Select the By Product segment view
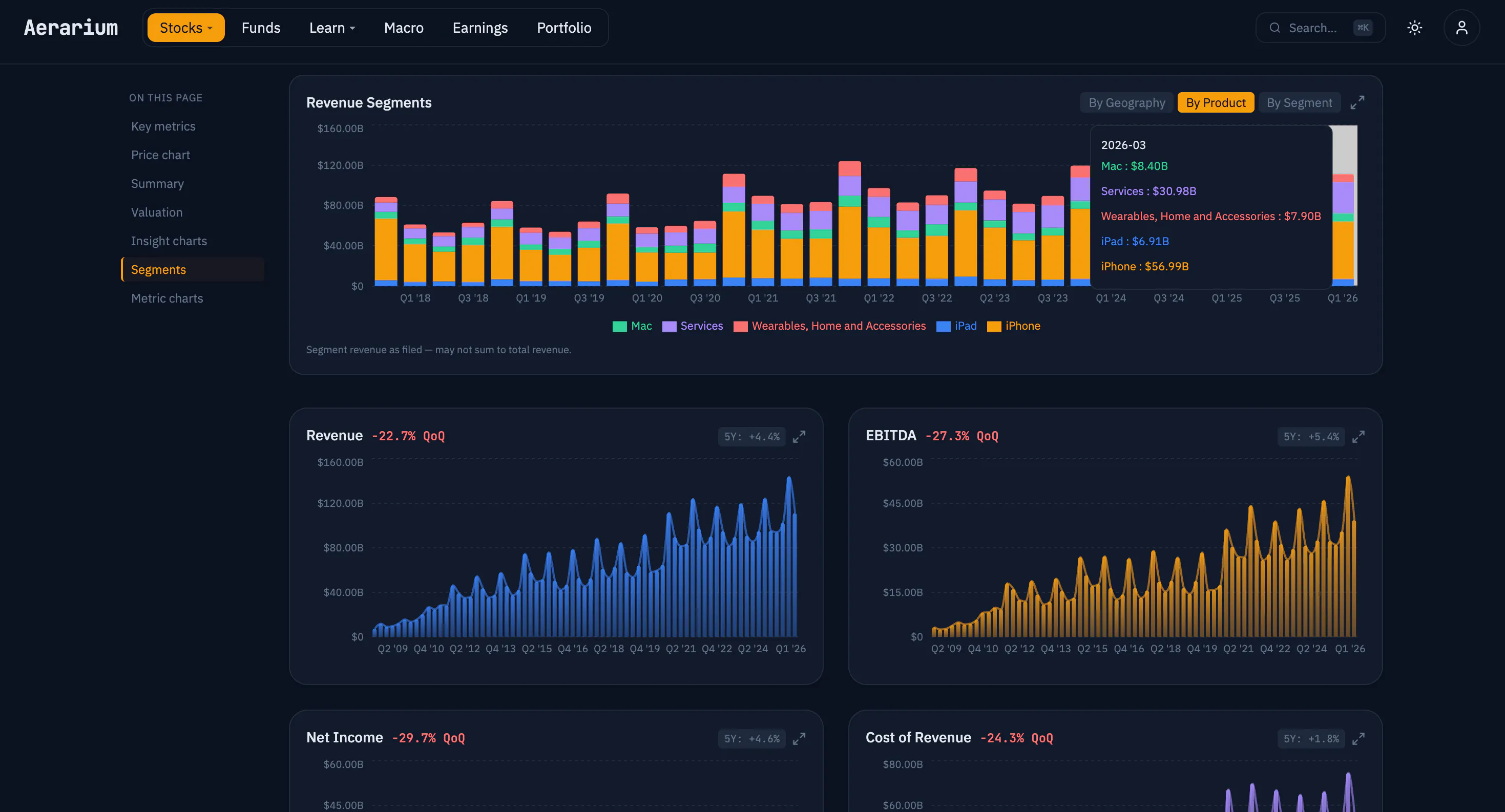Image resolution: width=1505 pixels, height=812 pixels. (1215, 103)
